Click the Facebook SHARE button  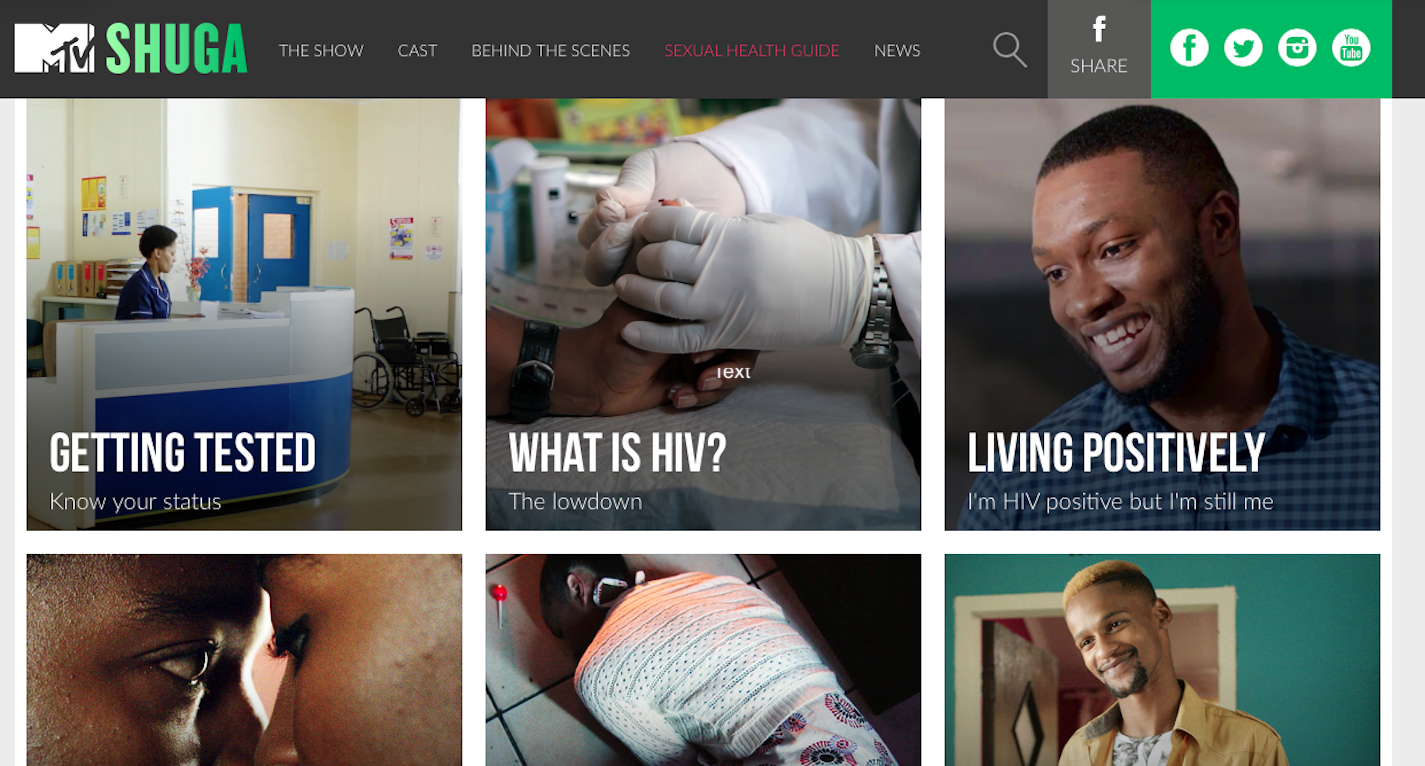(1099, 49)
